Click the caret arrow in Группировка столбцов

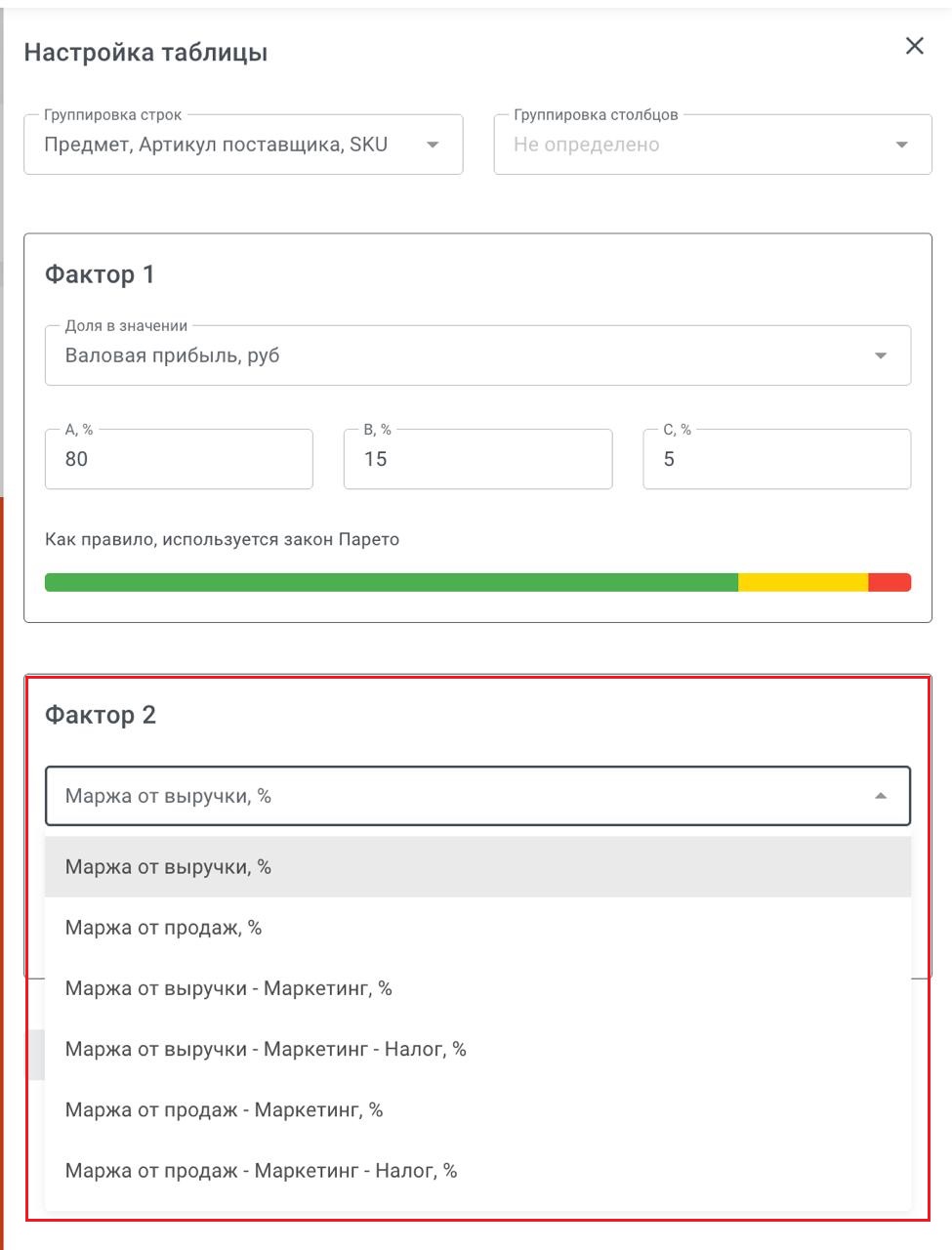901,146
